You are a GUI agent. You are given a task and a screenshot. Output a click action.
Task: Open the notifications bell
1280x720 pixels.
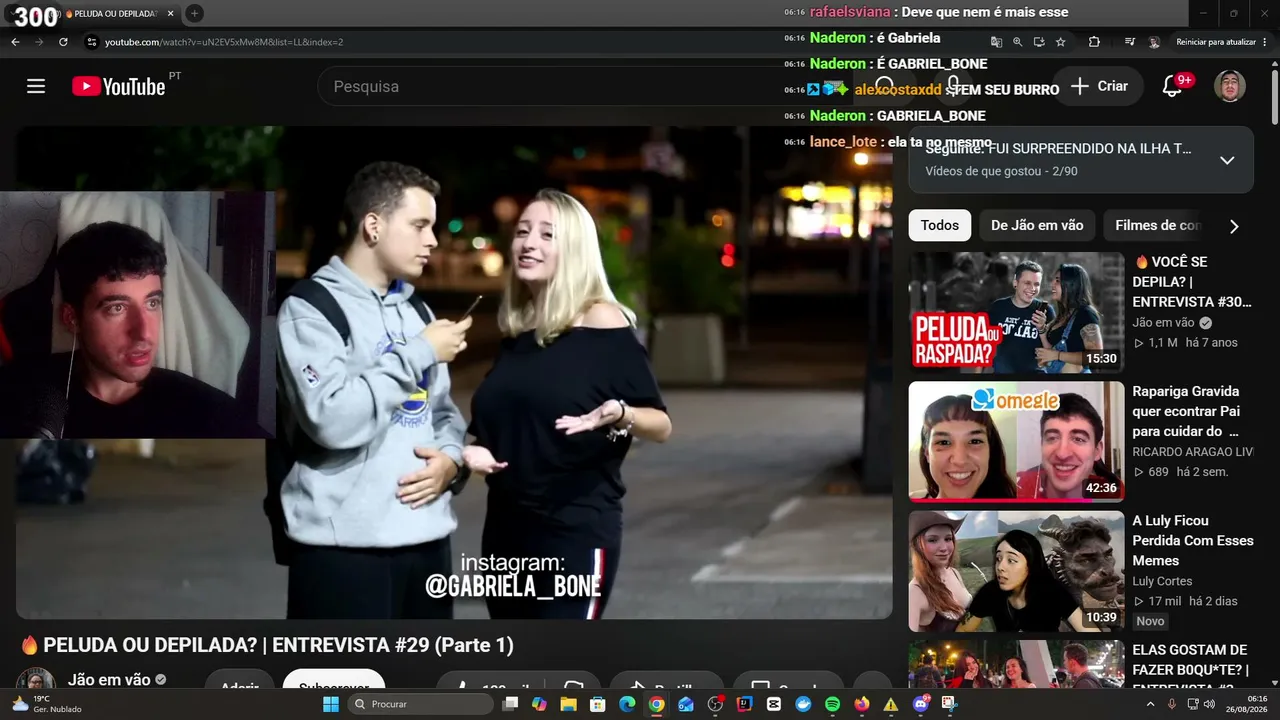pos(1173,86)
